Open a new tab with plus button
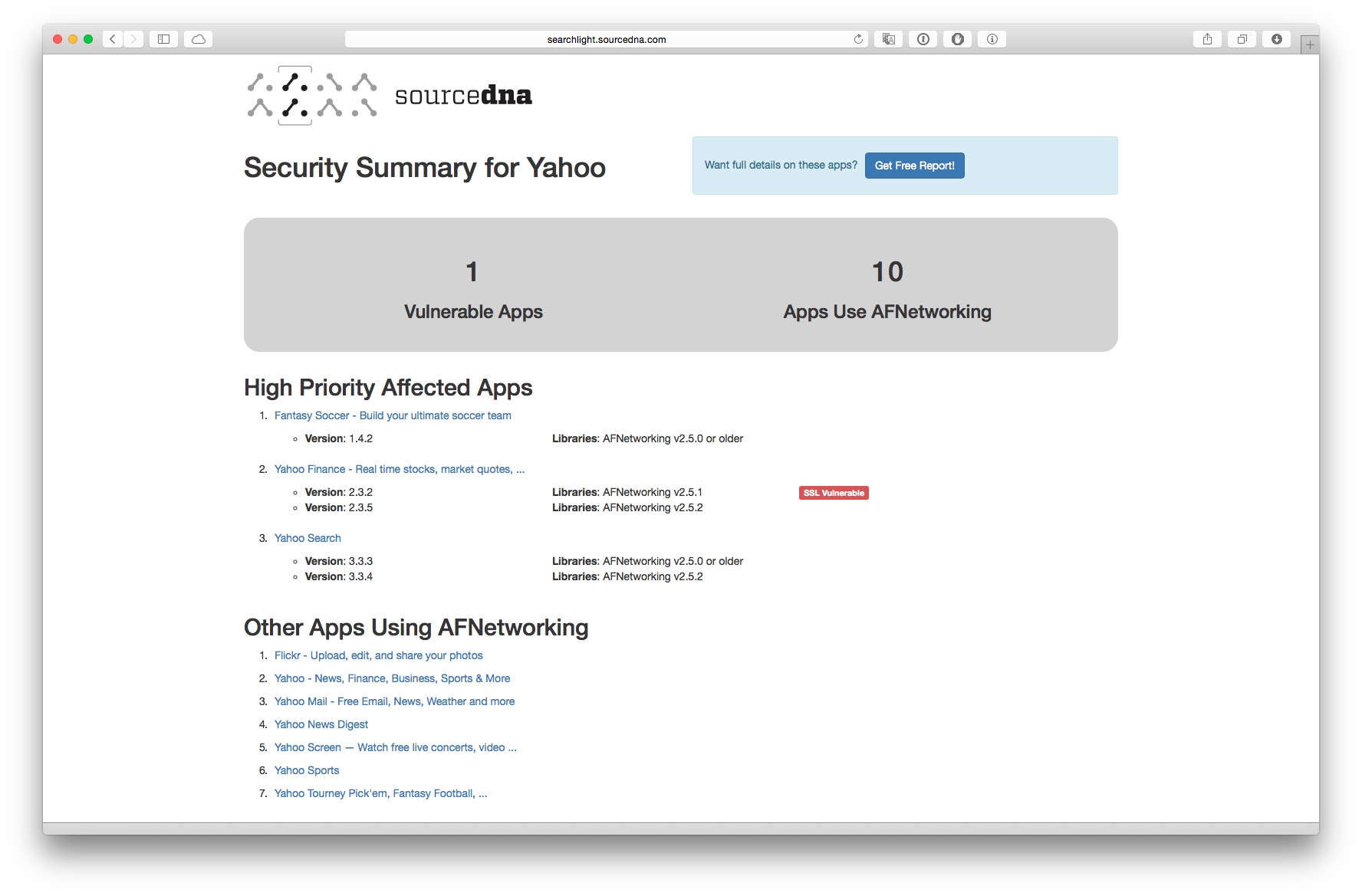1362x896 pixels. tap(1310, 45)
